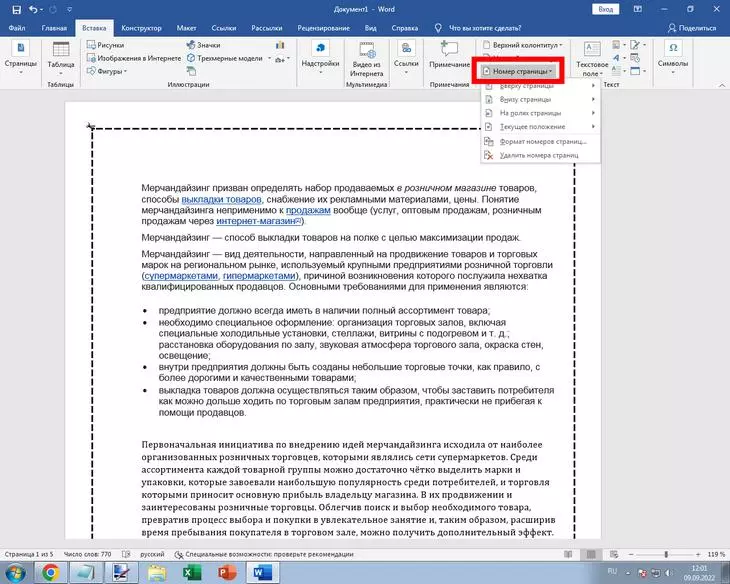Open the Таблица (Table) dropdown
The height and width of the screenshot is (584, 730).
(x=61, y=59)
